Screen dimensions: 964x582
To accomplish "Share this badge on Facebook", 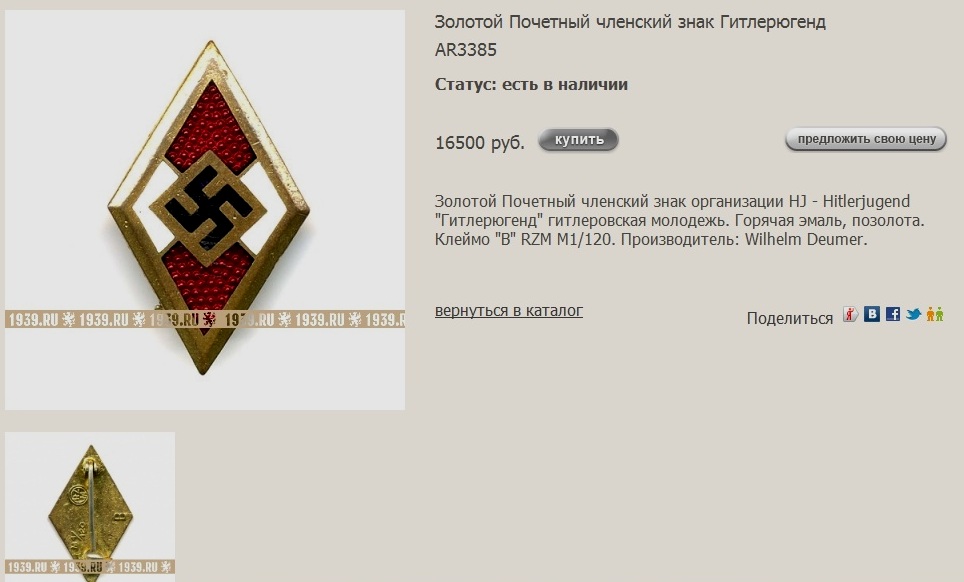I will [x=893, y=314].
